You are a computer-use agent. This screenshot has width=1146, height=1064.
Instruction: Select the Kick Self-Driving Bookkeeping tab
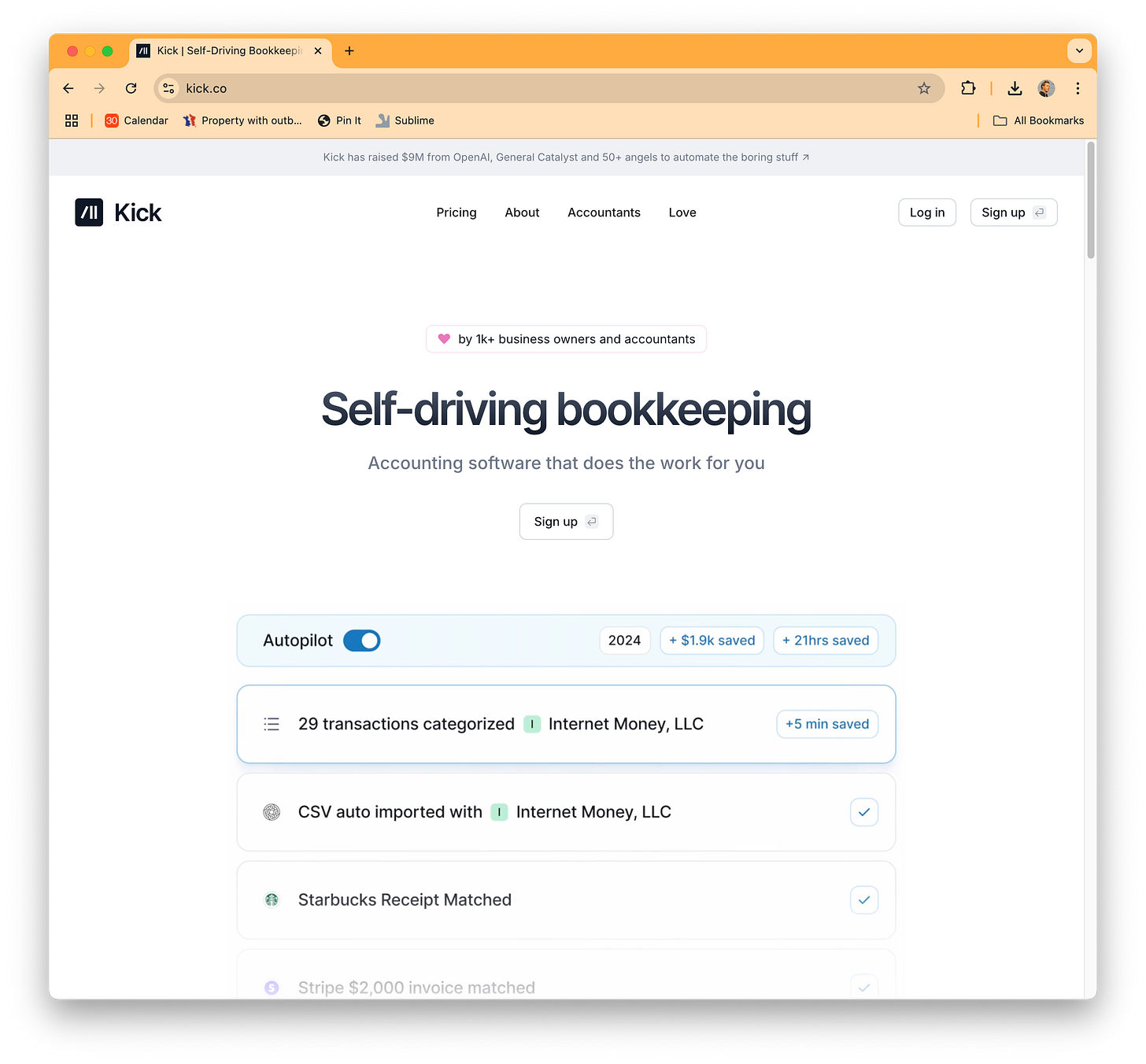(x=230, y=51)
